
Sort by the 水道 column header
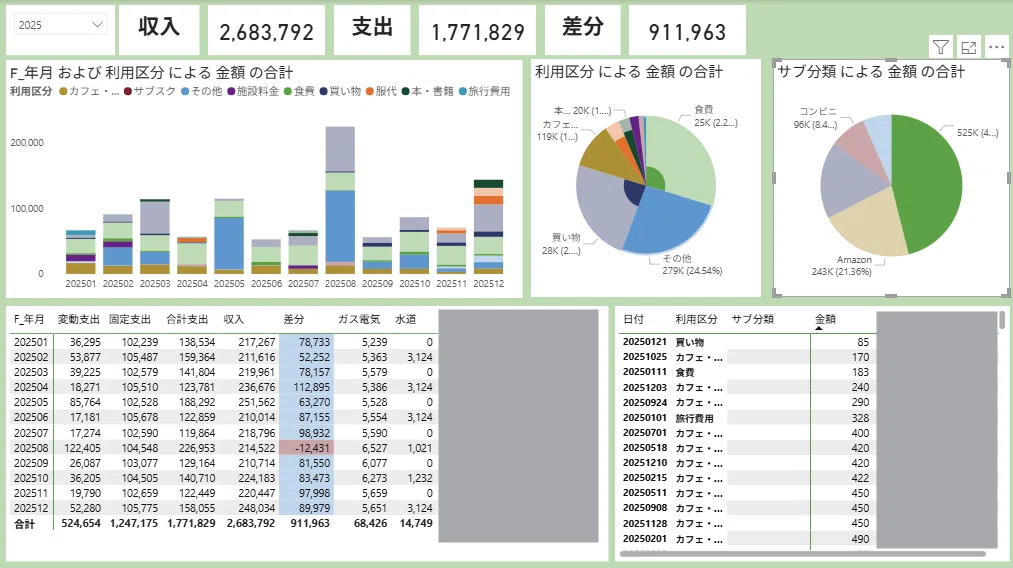[406, 319]
